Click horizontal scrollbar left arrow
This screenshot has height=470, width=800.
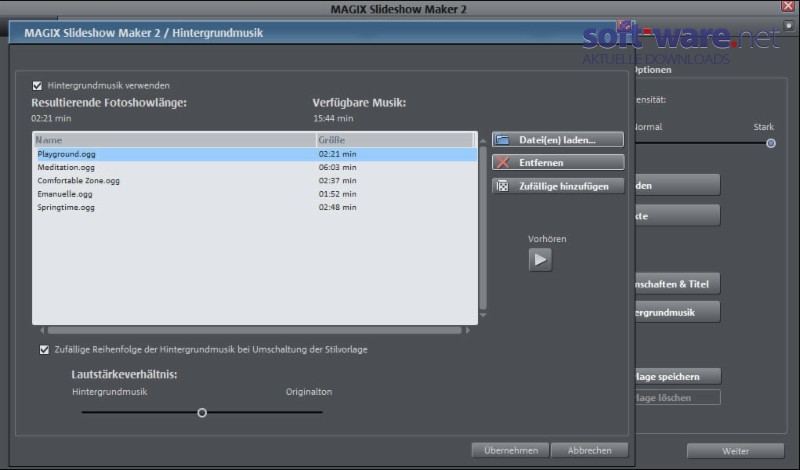coord(42,330)
